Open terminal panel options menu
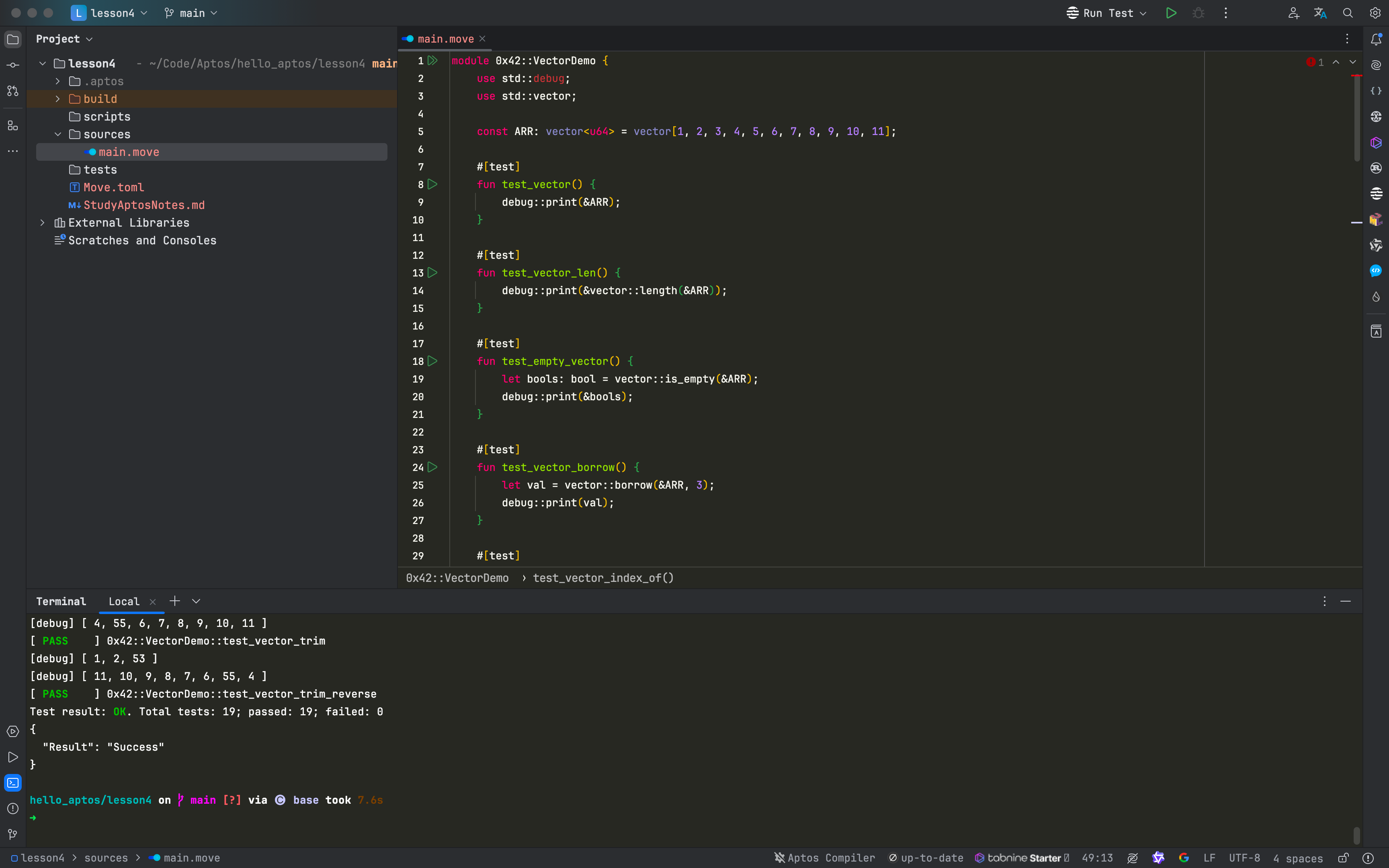This screenshot has width=1389, height=868. point(1325,601)
